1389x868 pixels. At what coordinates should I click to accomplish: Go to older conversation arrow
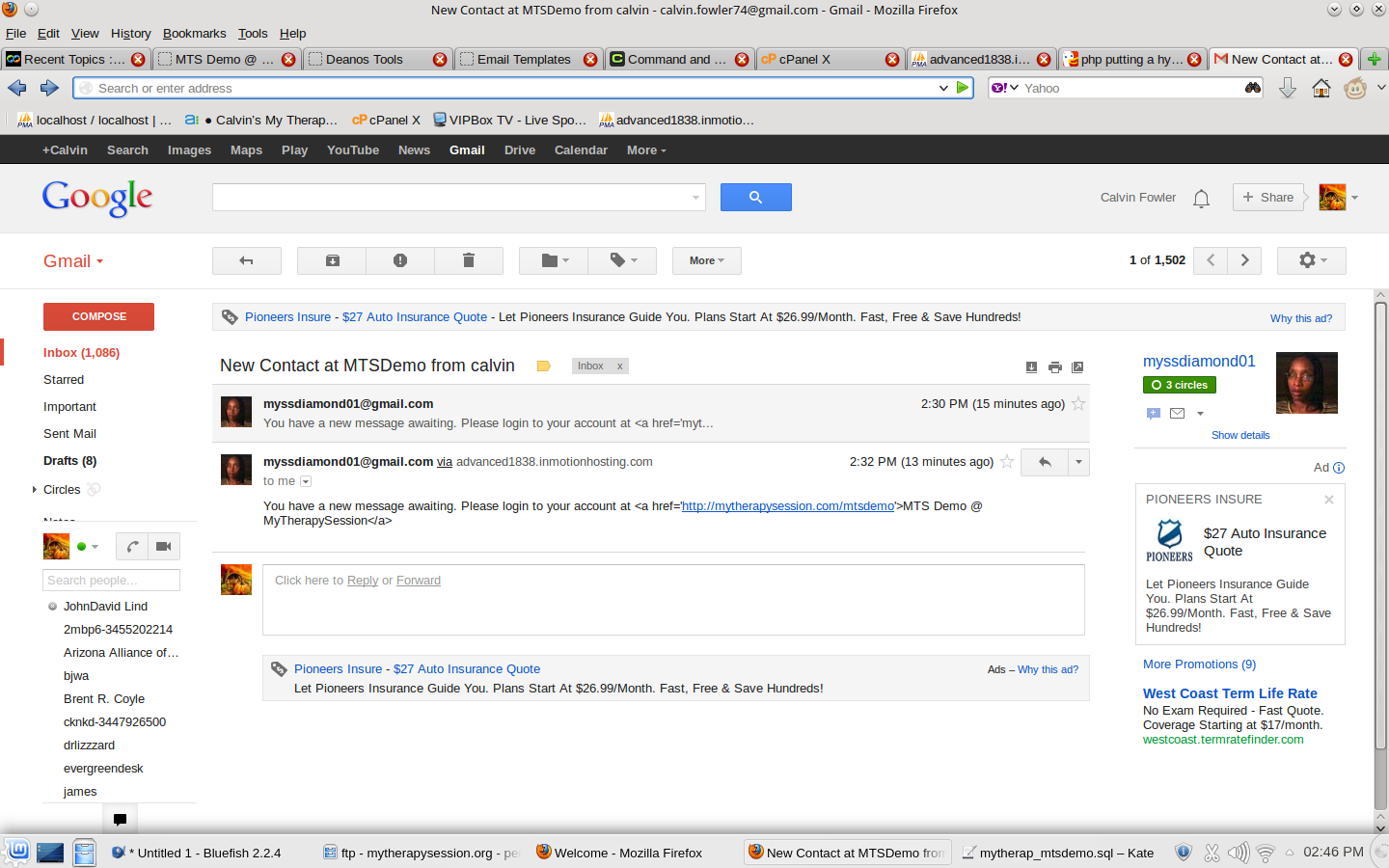coord(1244,260)
